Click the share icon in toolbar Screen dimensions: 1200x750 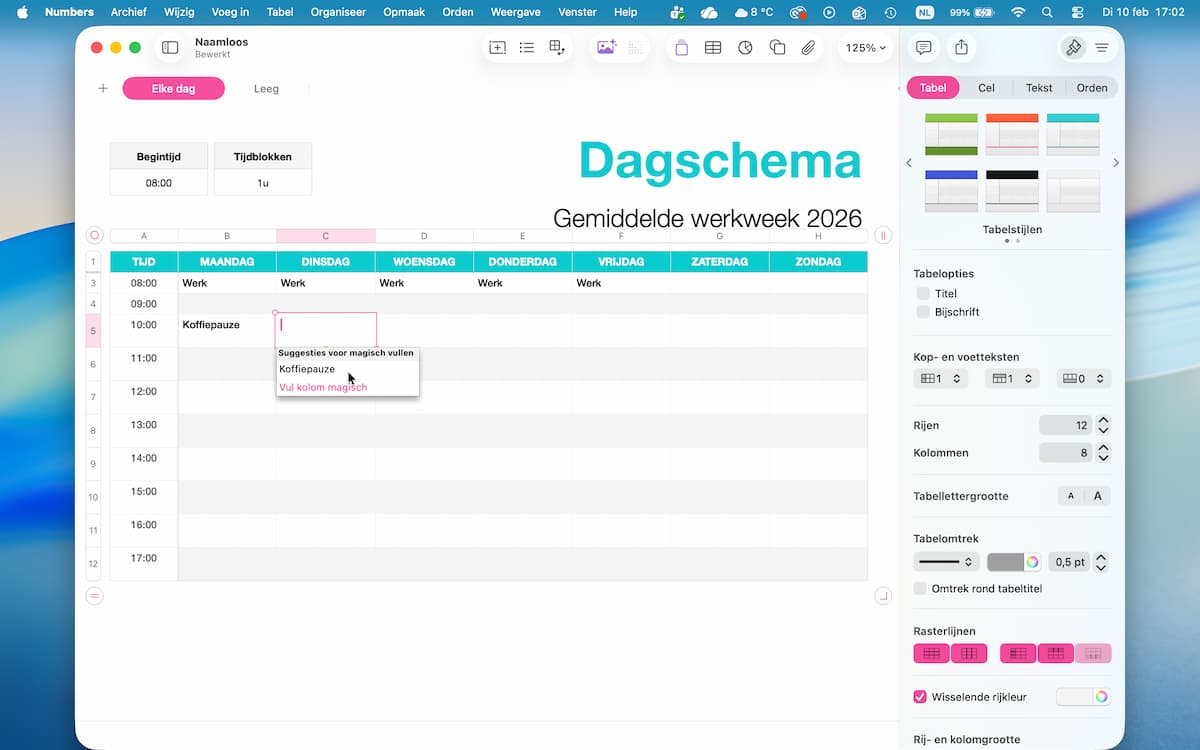pyautogui.click(x=961, y=48)
